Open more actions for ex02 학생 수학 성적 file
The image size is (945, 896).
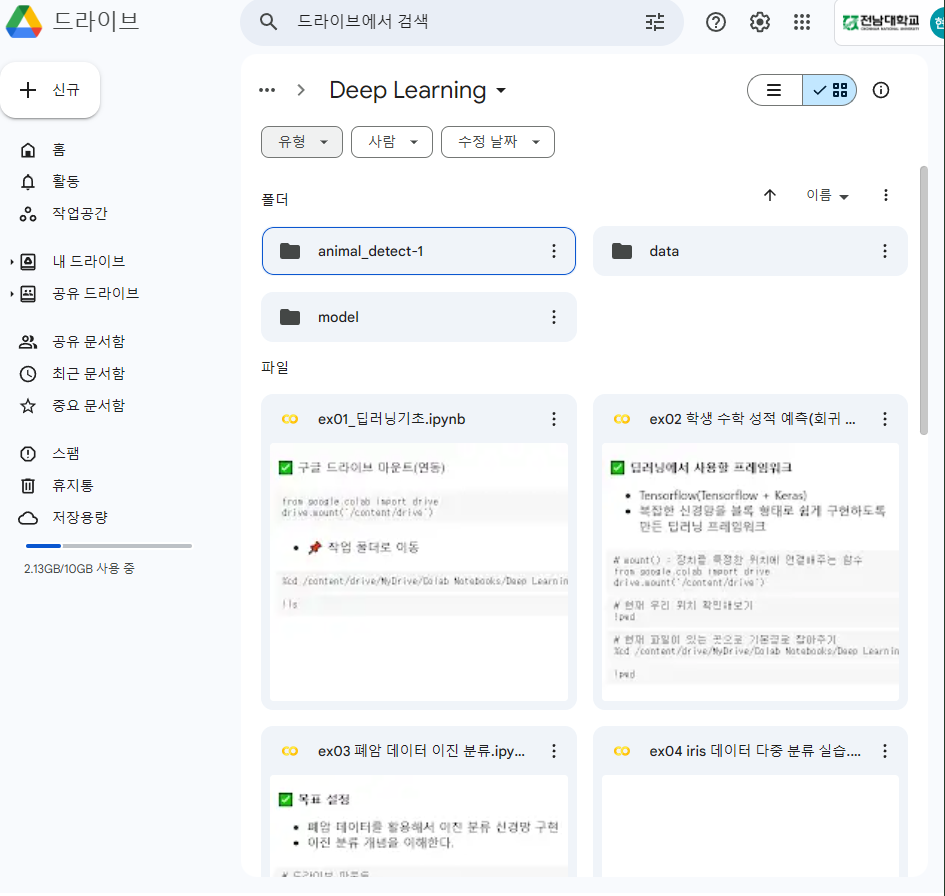click(x=885, y=419)
